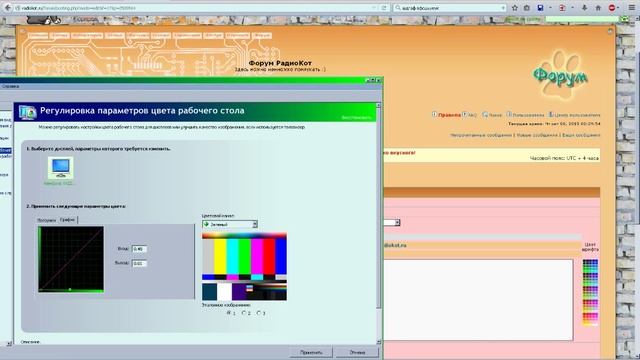Open the downloads arrow icon in toolbar

coord(584,8)
